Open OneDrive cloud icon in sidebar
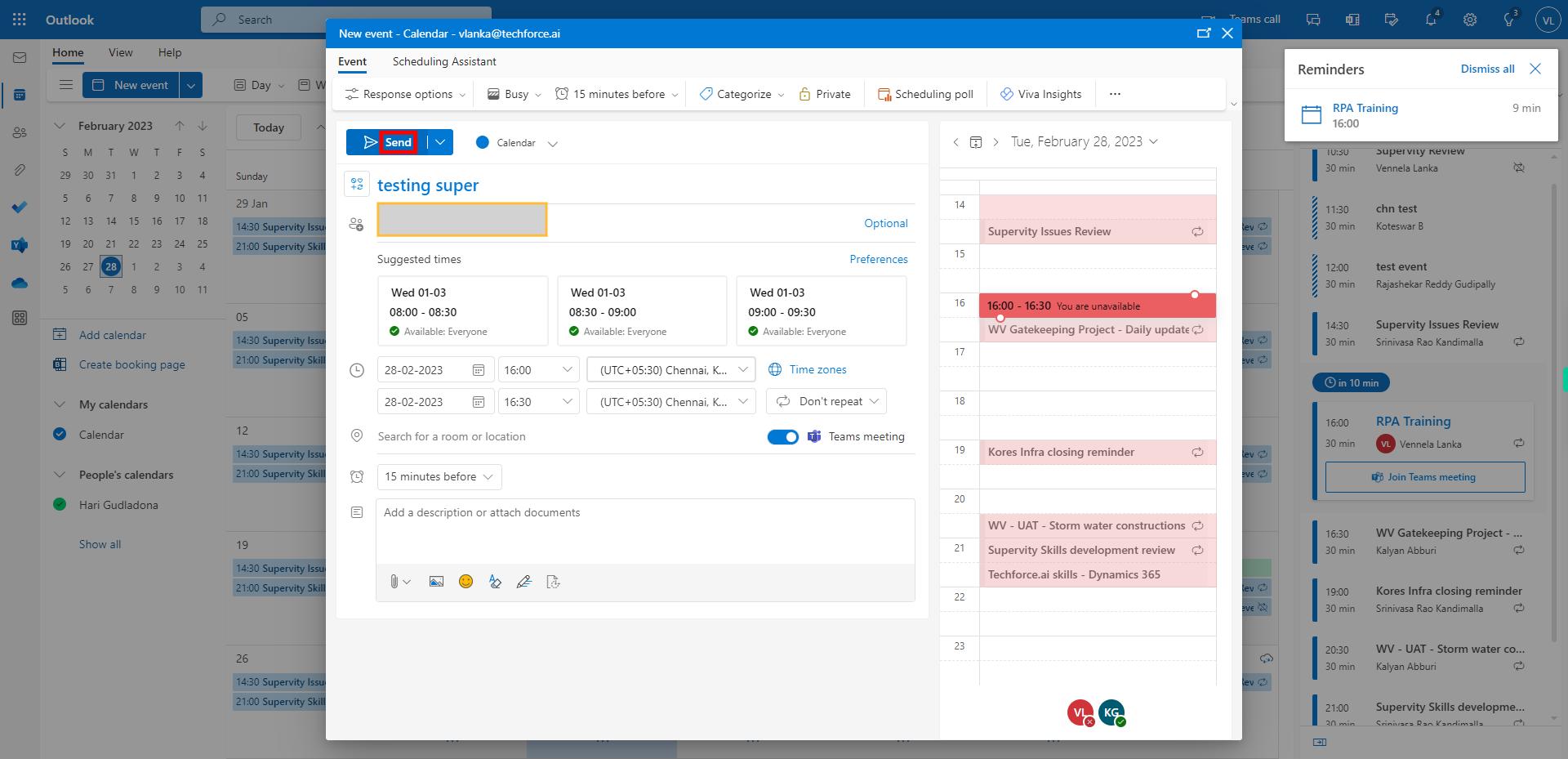The image size is (1568, 759). pos(20,283)
